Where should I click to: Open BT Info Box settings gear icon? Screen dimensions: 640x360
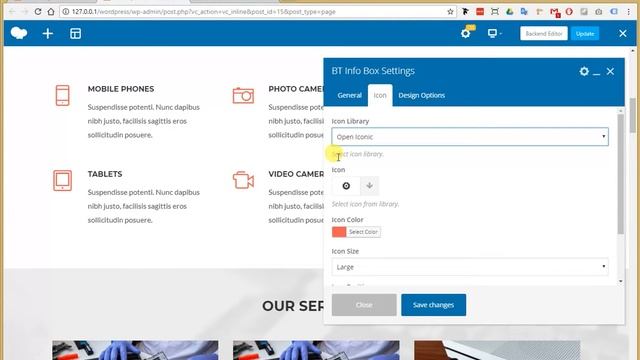click(584, 71)
